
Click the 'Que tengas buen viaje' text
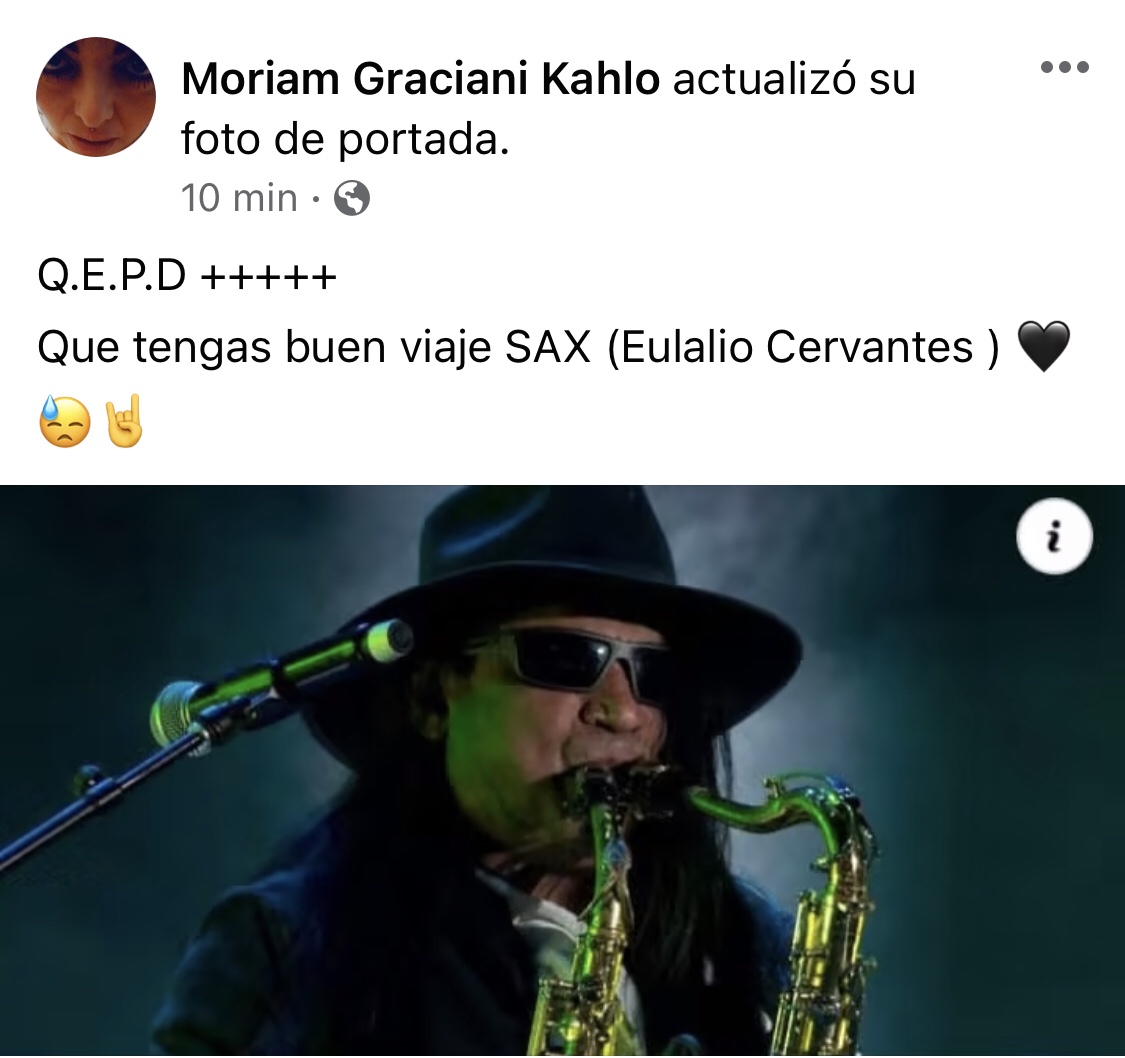pyautogui.click(x=264, y=348)
